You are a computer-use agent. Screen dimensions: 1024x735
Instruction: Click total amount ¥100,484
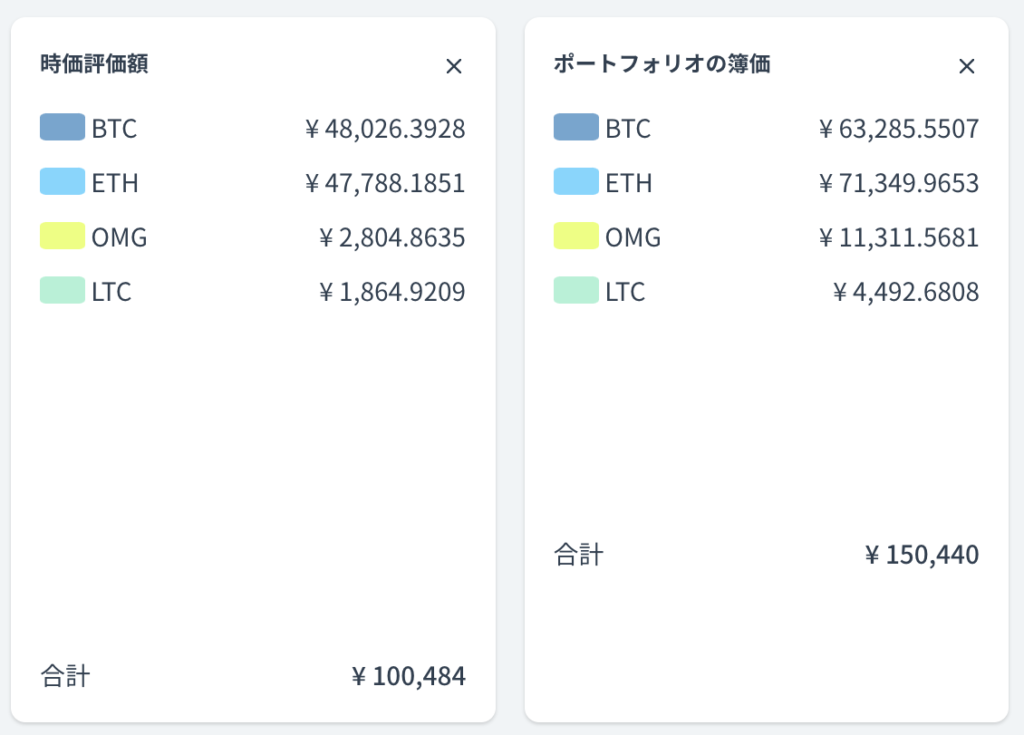coord(408,677)
